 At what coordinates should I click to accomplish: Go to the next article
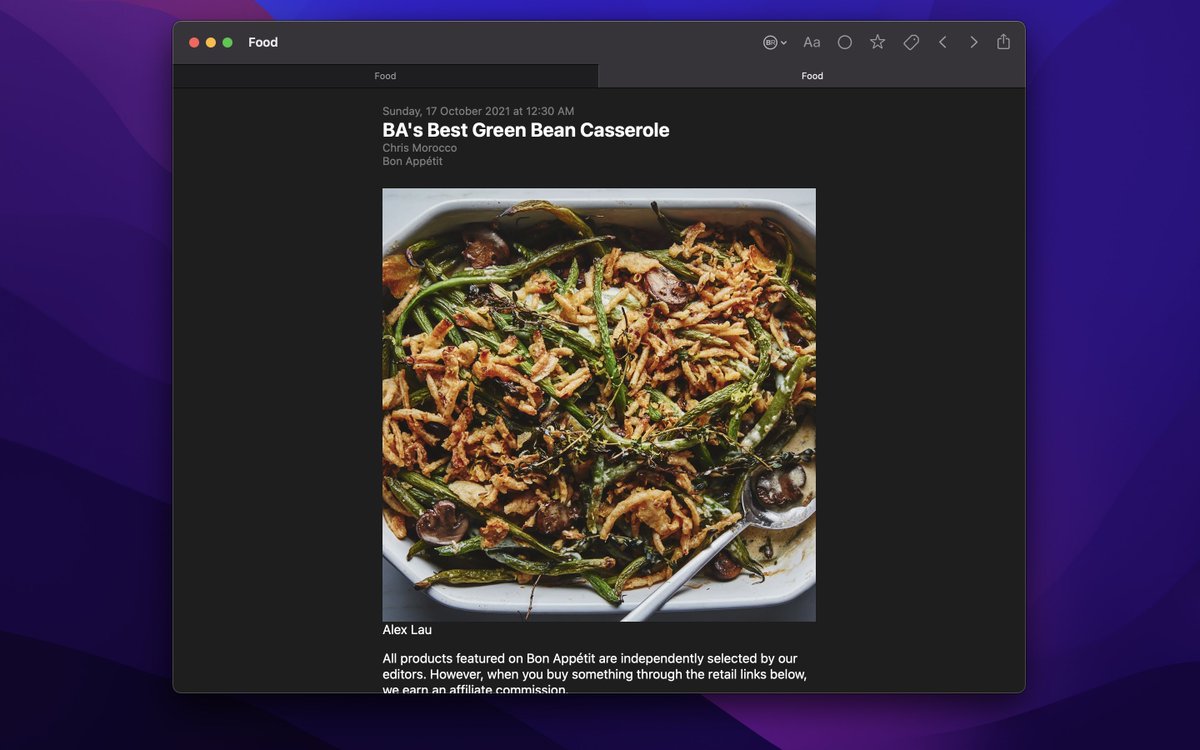click(973, 42)
